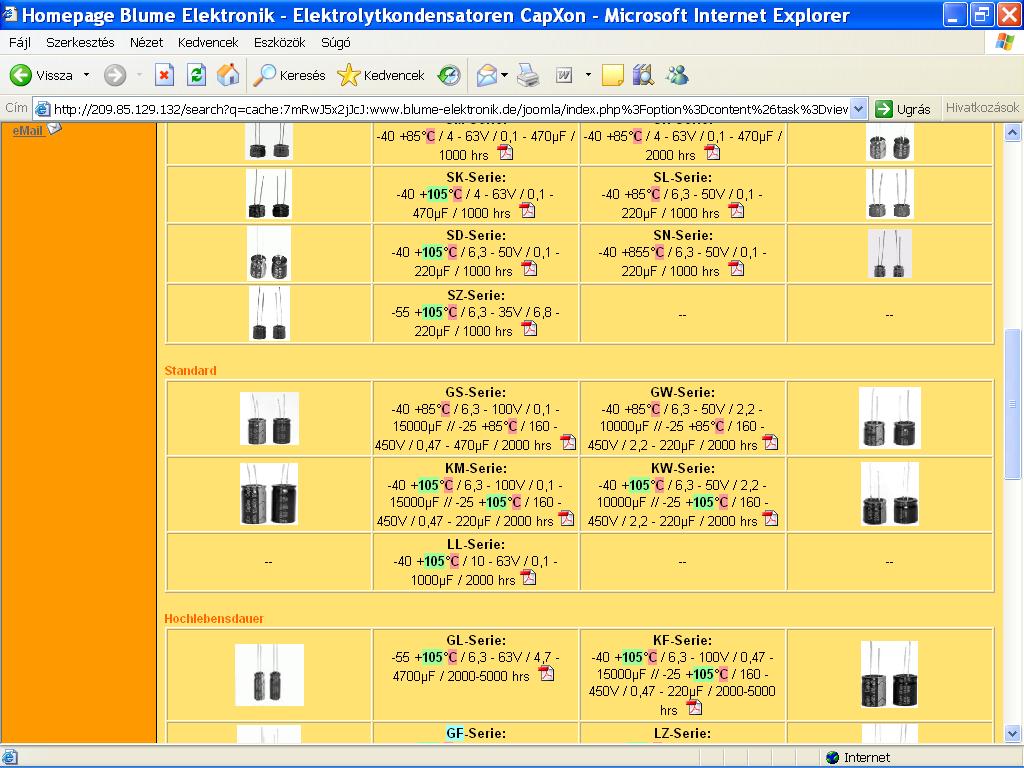The image size is (1024, 768).
Task: Edit the page with the Word icon
Action: [x=564, y=75]
